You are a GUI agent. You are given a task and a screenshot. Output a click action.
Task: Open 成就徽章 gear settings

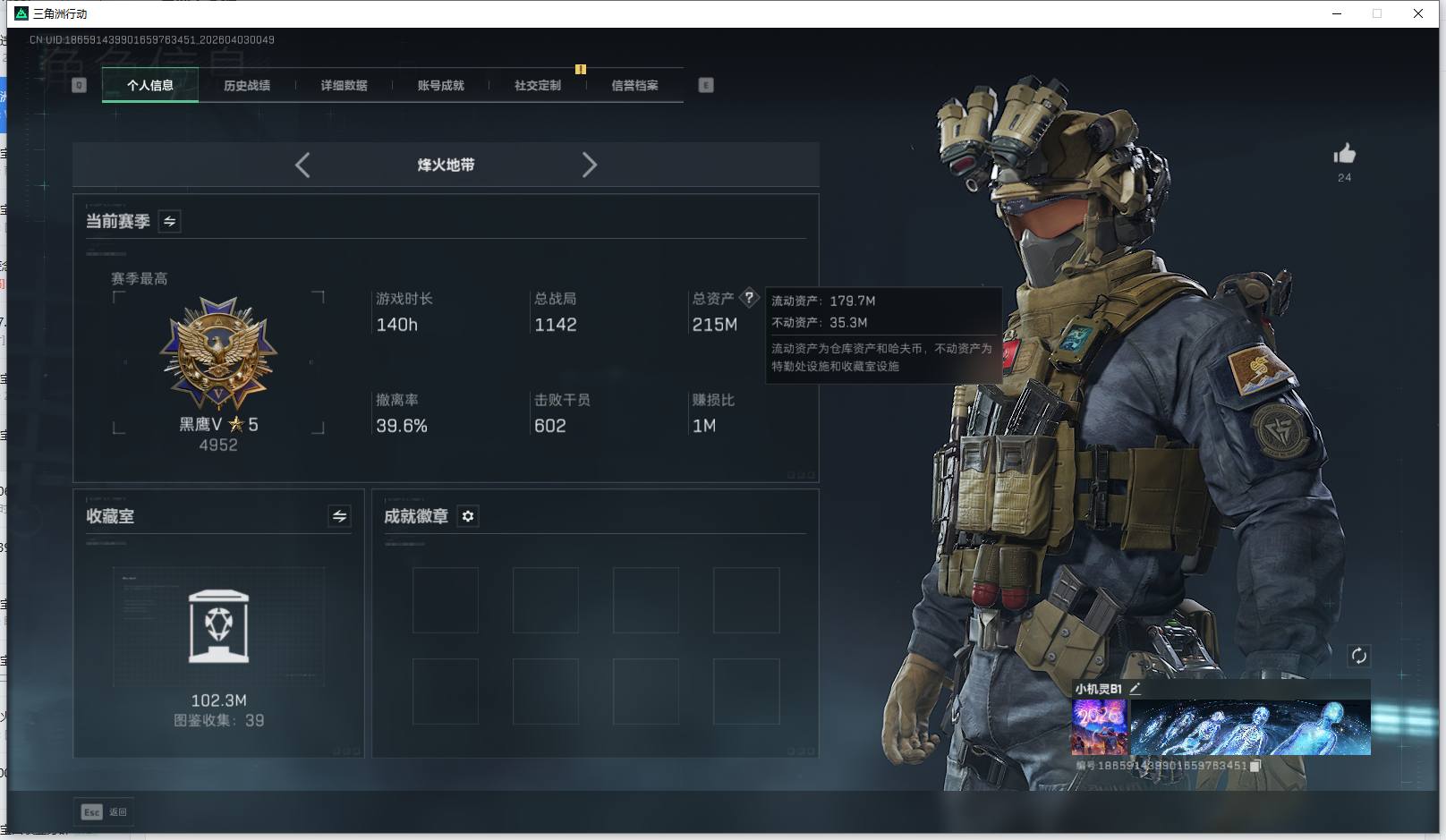click(468, 516)
